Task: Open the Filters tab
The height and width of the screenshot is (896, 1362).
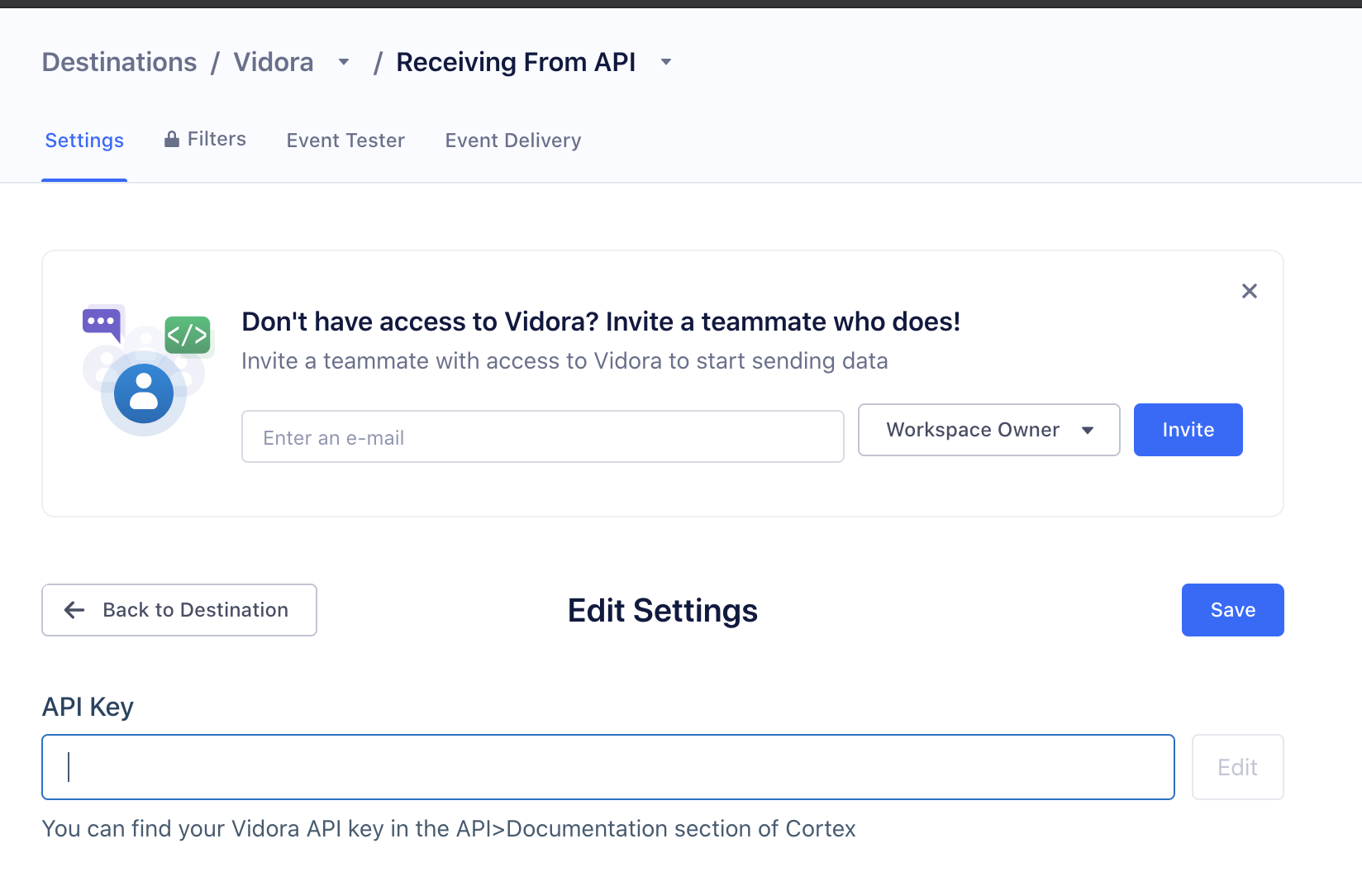Action: [x=206, y=139]
